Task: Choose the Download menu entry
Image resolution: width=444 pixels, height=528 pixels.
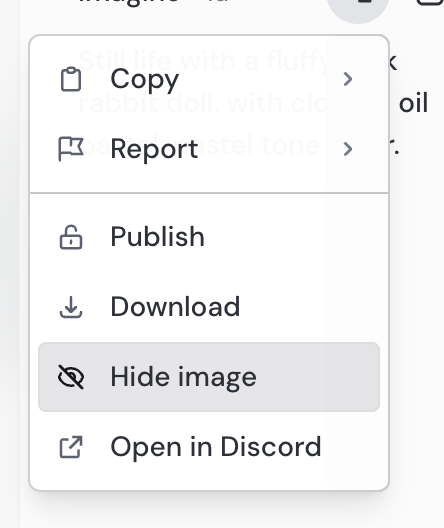Action: click(209, 307)
